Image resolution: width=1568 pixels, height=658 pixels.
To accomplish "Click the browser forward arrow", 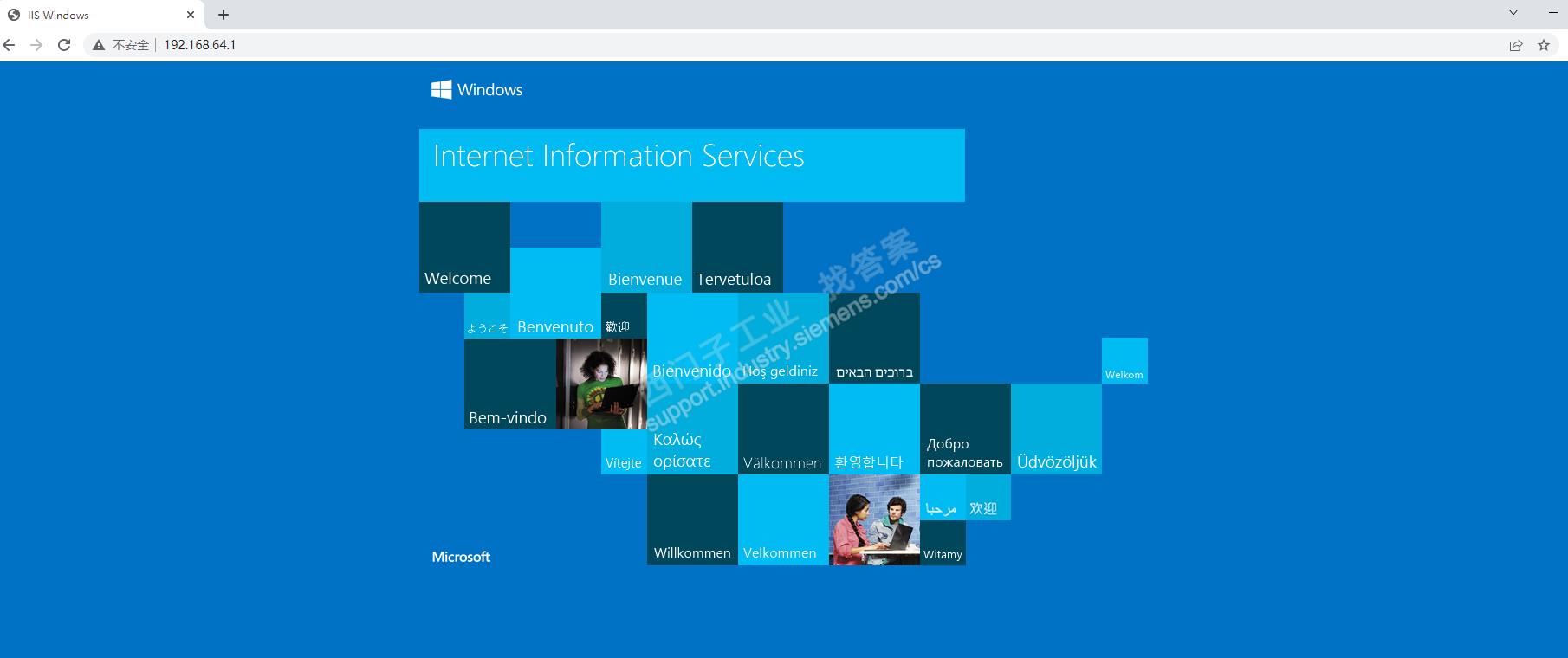I will point(36,45).
